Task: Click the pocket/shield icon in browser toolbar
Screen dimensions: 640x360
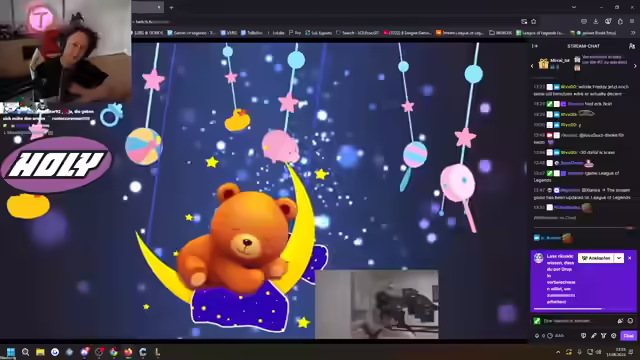Action: point(584,21)
